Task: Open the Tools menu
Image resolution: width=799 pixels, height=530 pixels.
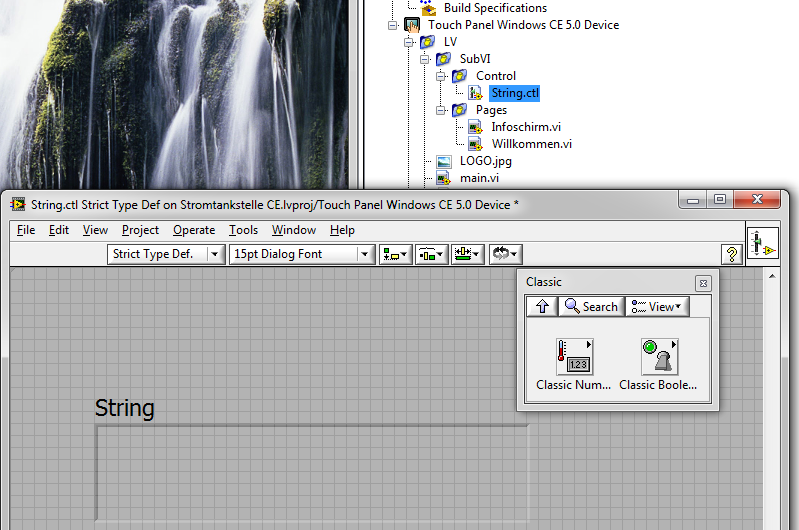Action: tap(243, 230)
